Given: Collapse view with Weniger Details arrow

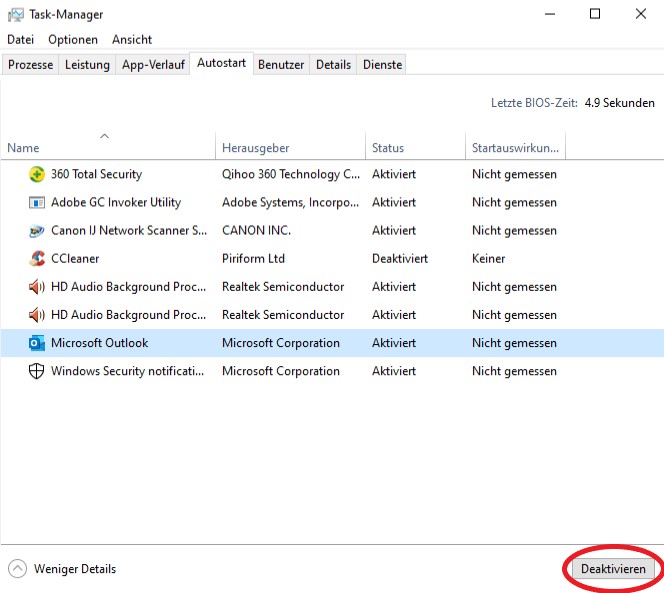Looking at the screenshot, I should (17, 568).
